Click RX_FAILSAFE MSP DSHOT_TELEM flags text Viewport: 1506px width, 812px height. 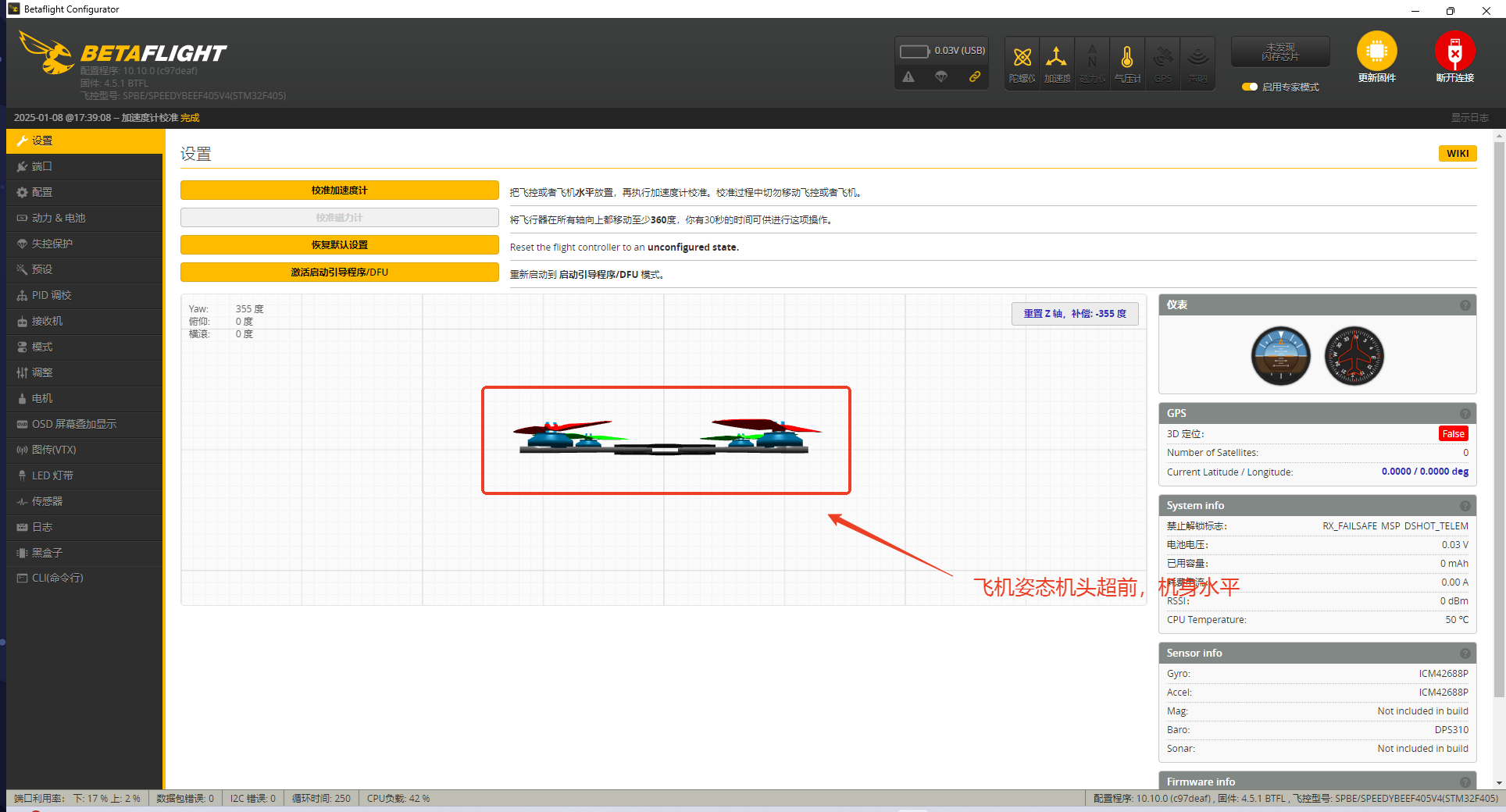(x=1395, y=526)
